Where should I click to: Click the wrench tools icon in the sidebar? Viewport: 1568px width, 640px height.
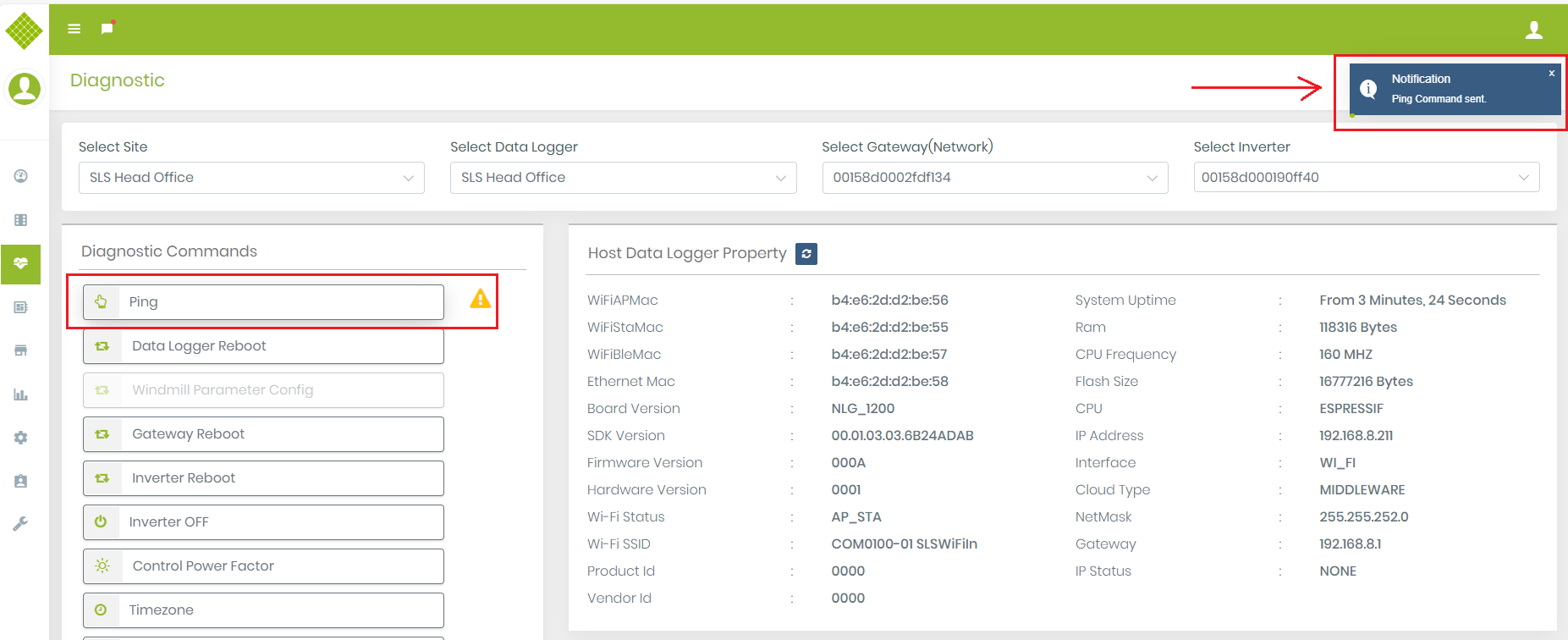21,524
